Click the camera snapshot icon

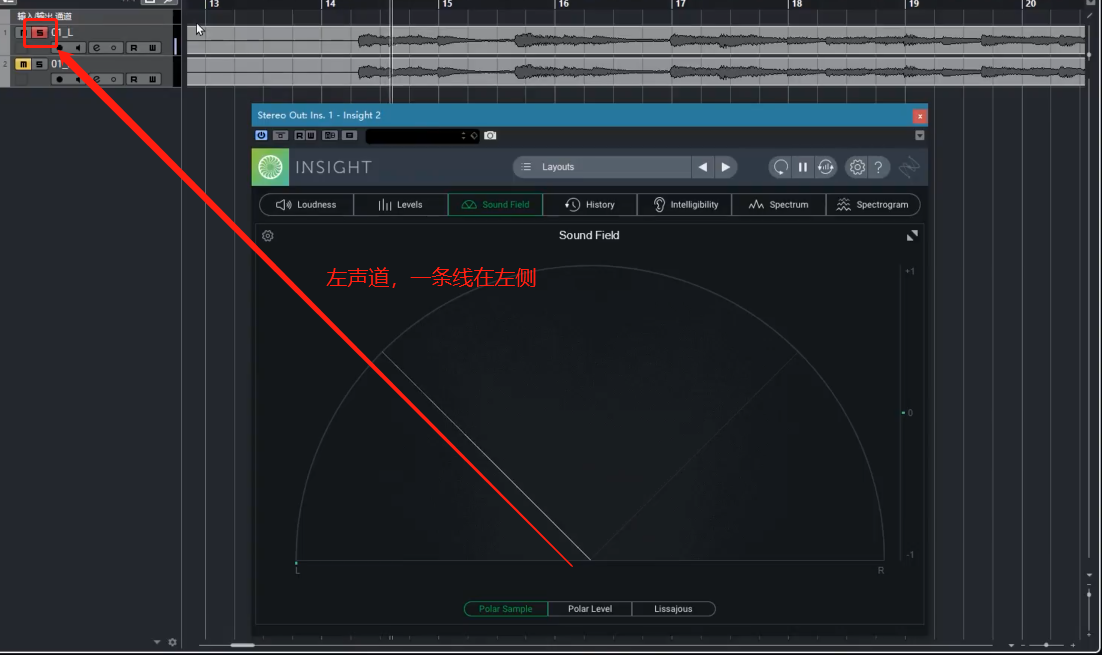(x=491, y=135)
